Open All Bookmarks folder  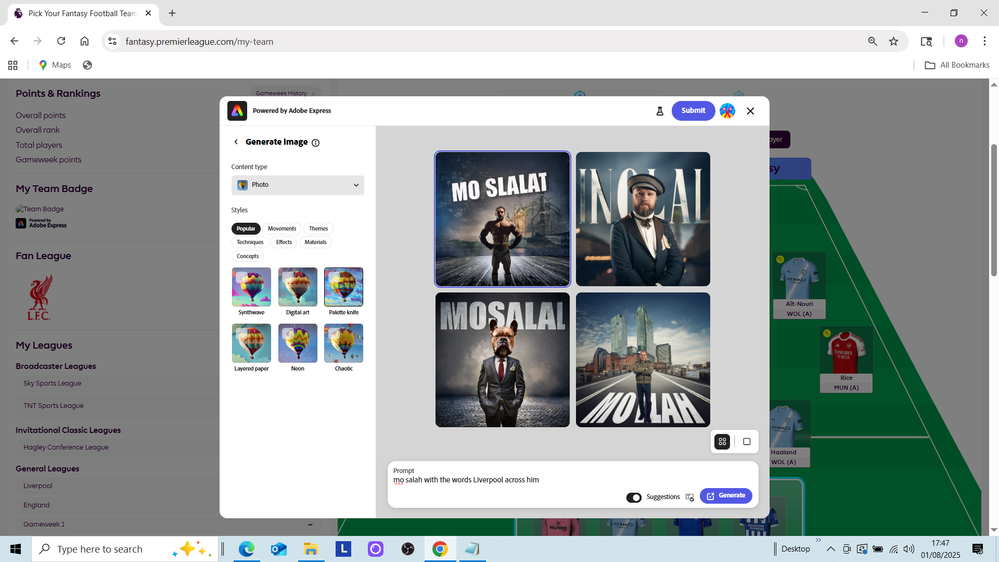(957, 65)
